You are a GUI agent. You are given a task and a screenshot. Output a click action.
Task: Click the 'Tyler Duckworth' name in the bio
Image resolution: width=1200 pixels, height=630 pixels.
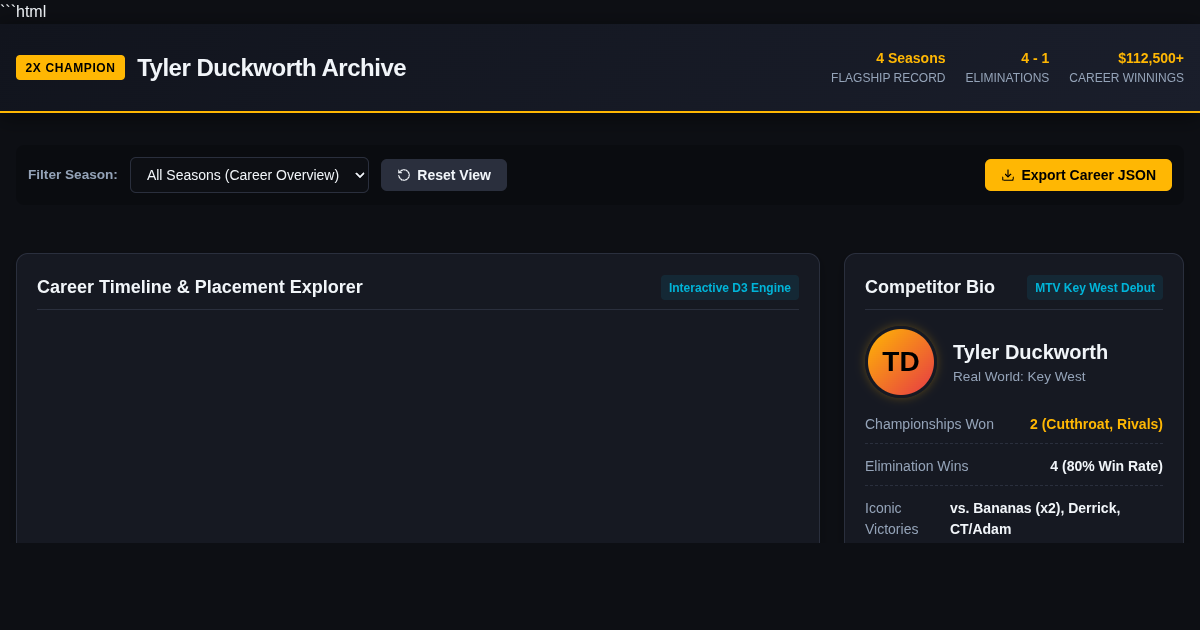click(1030, 352)
